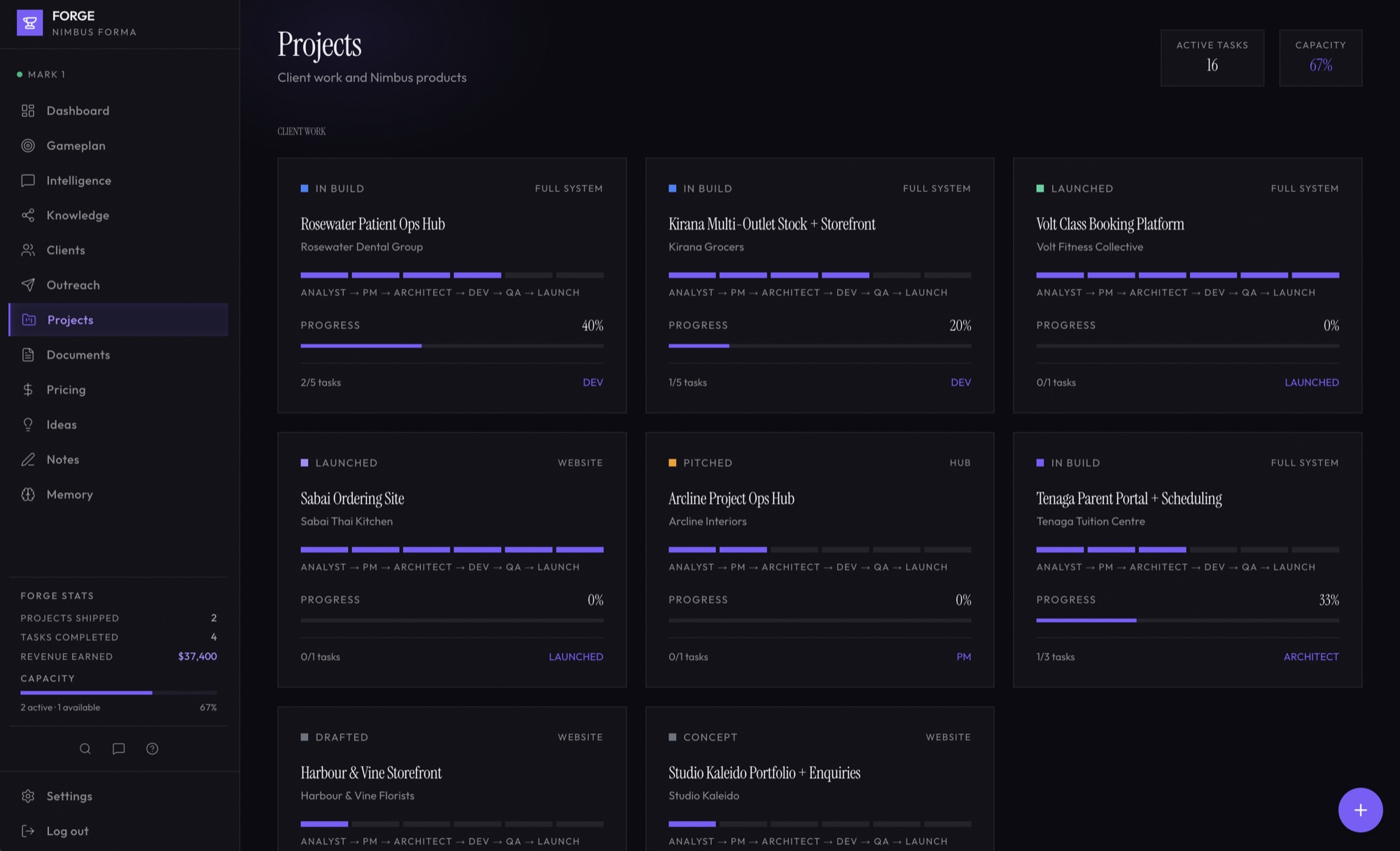Click the Ideas lightbulb icon
This screenshot has width=1400, height=851.
pos(28,425)
